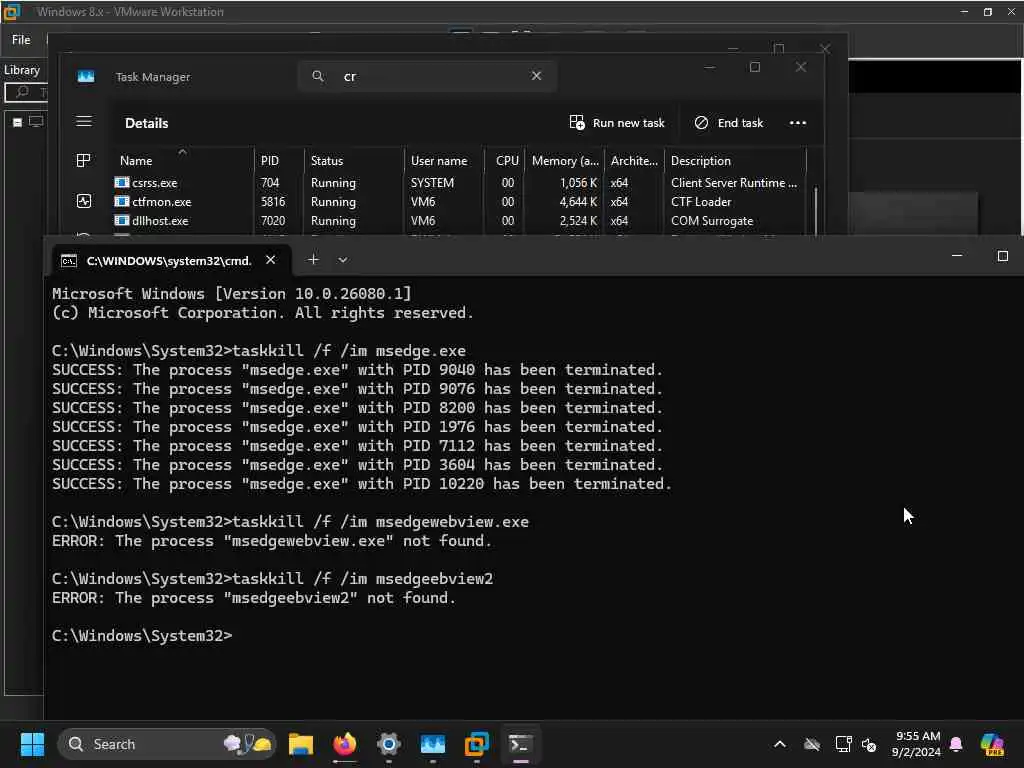Screen dimensions: 1024x768
Task: Open the more options ellipsis in Task Manager
Action: point(797,123)
